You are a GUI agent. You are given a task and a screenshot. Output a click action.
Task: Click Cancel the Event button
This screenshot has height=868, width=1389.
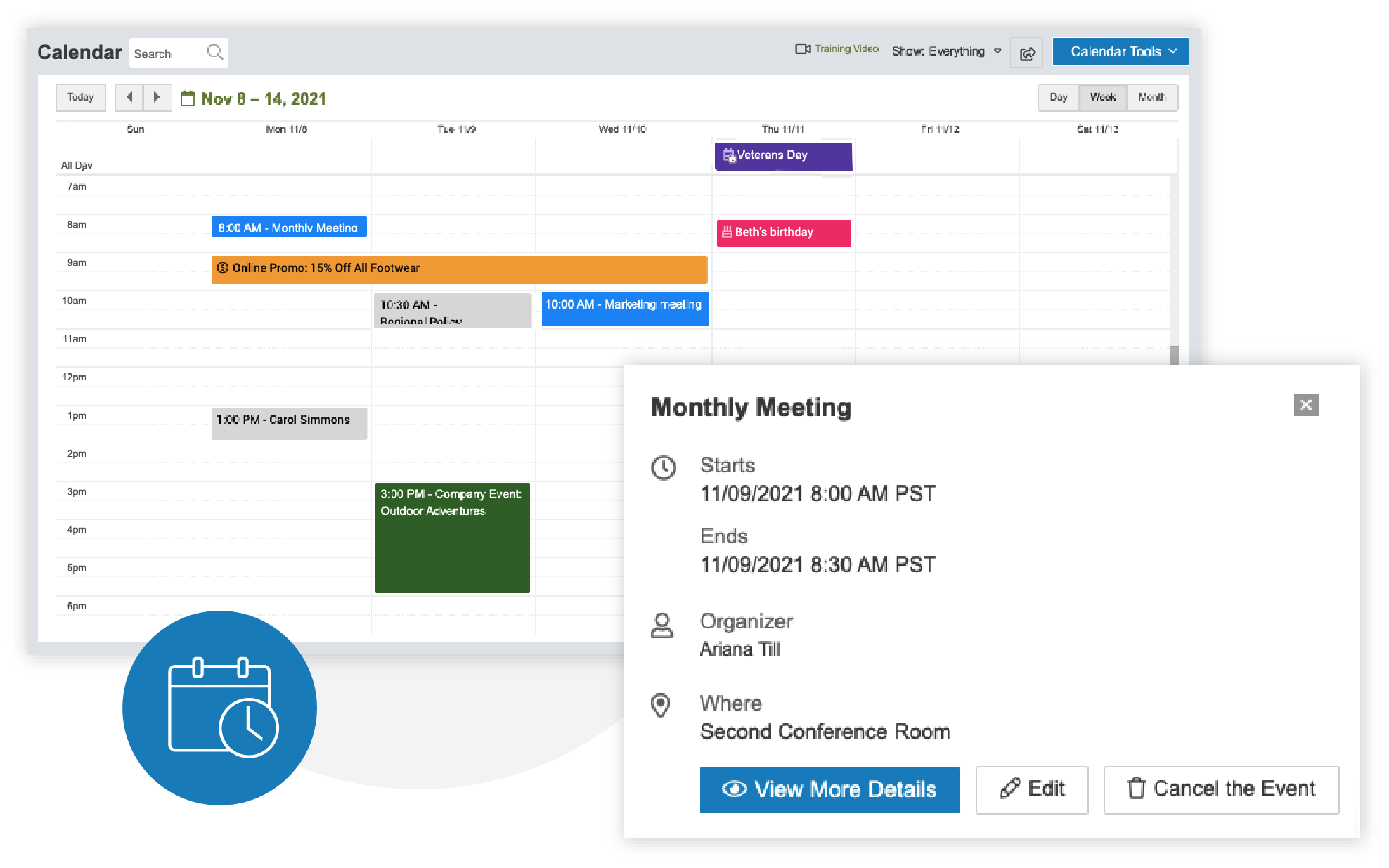click(x=1221, y=789)
